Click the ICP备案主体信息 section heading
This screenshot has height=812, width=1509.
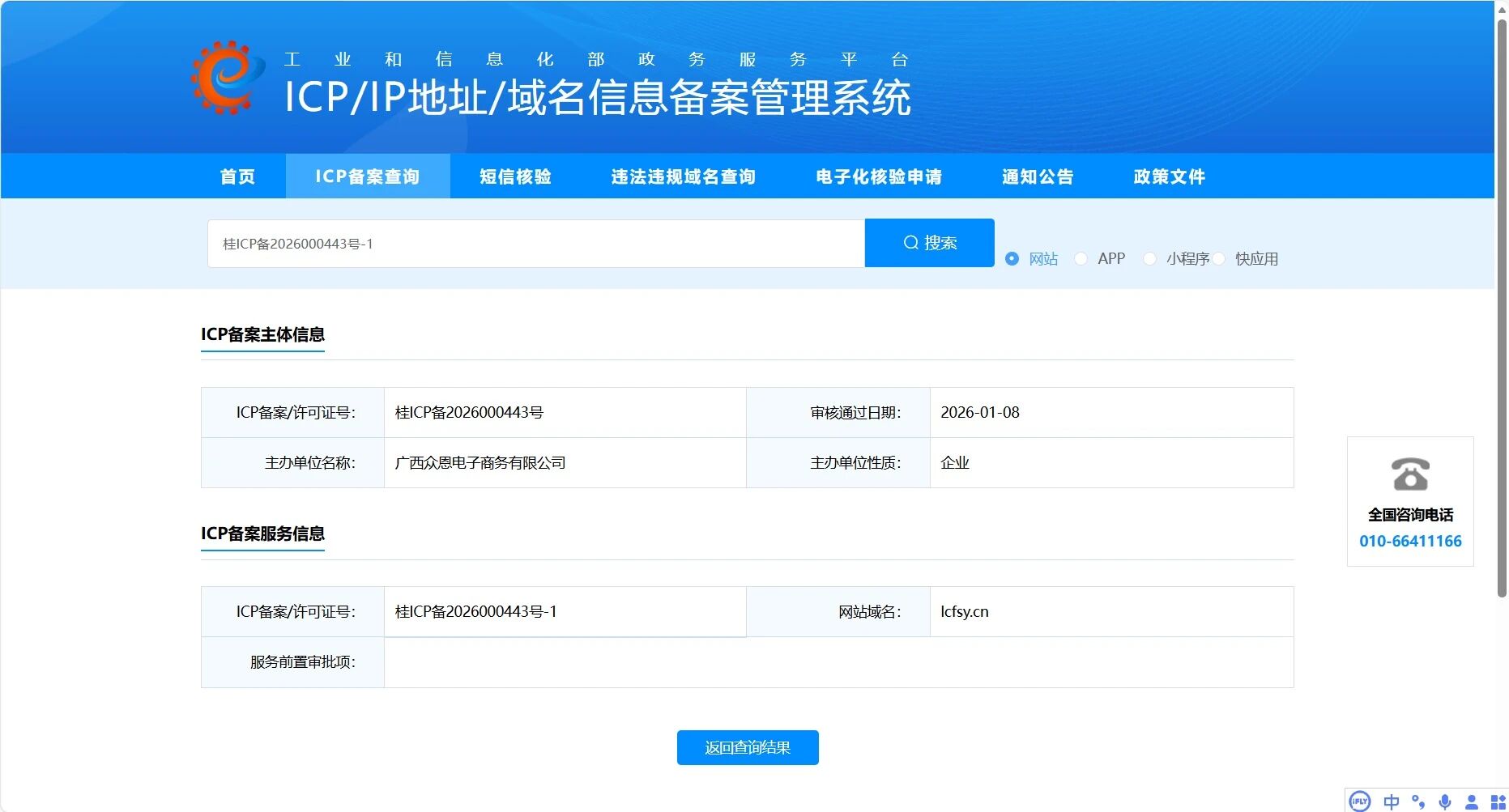click(x=262, y=334)
